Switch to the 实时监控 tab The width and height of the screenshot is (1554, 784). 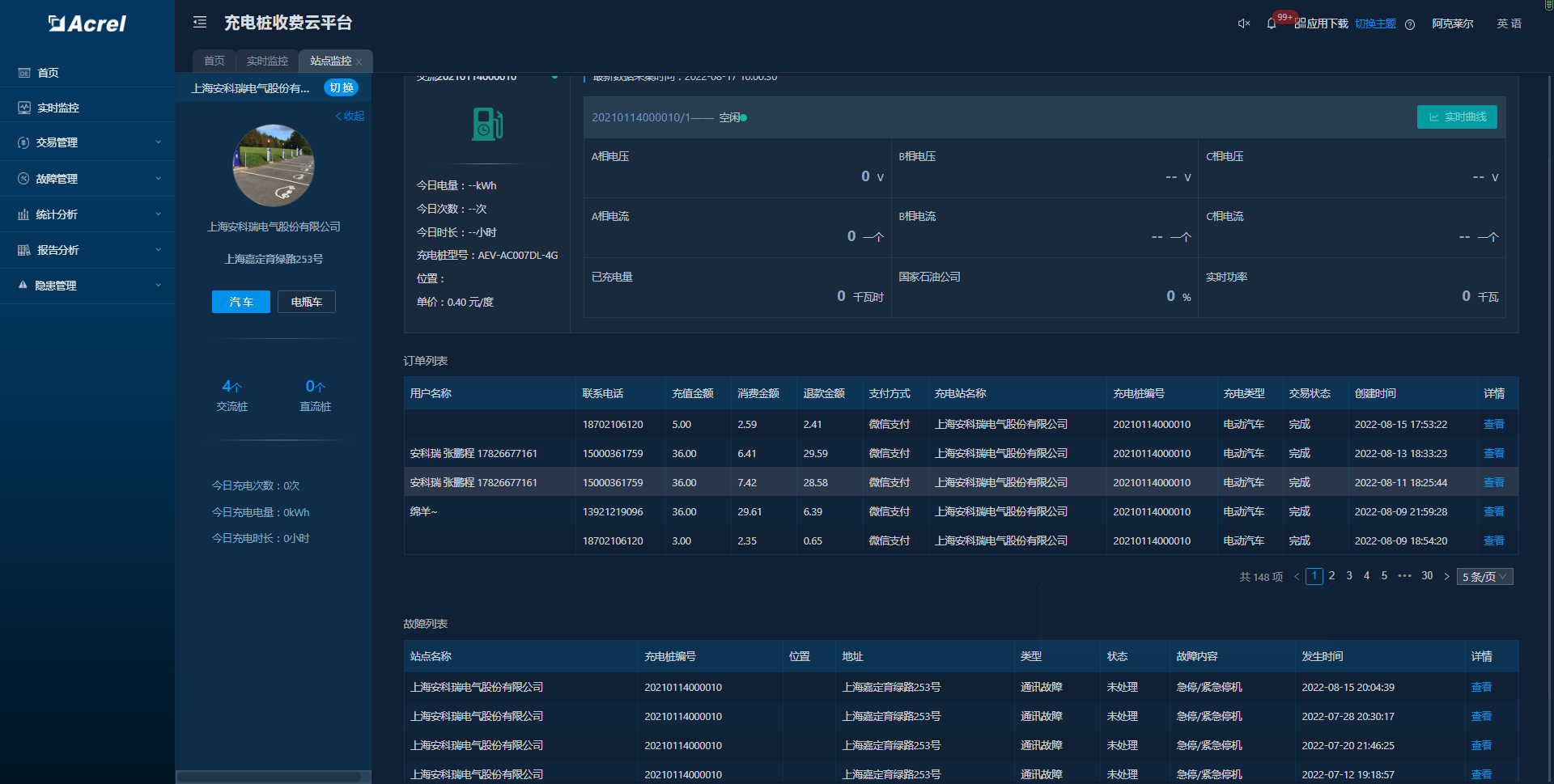267,61
